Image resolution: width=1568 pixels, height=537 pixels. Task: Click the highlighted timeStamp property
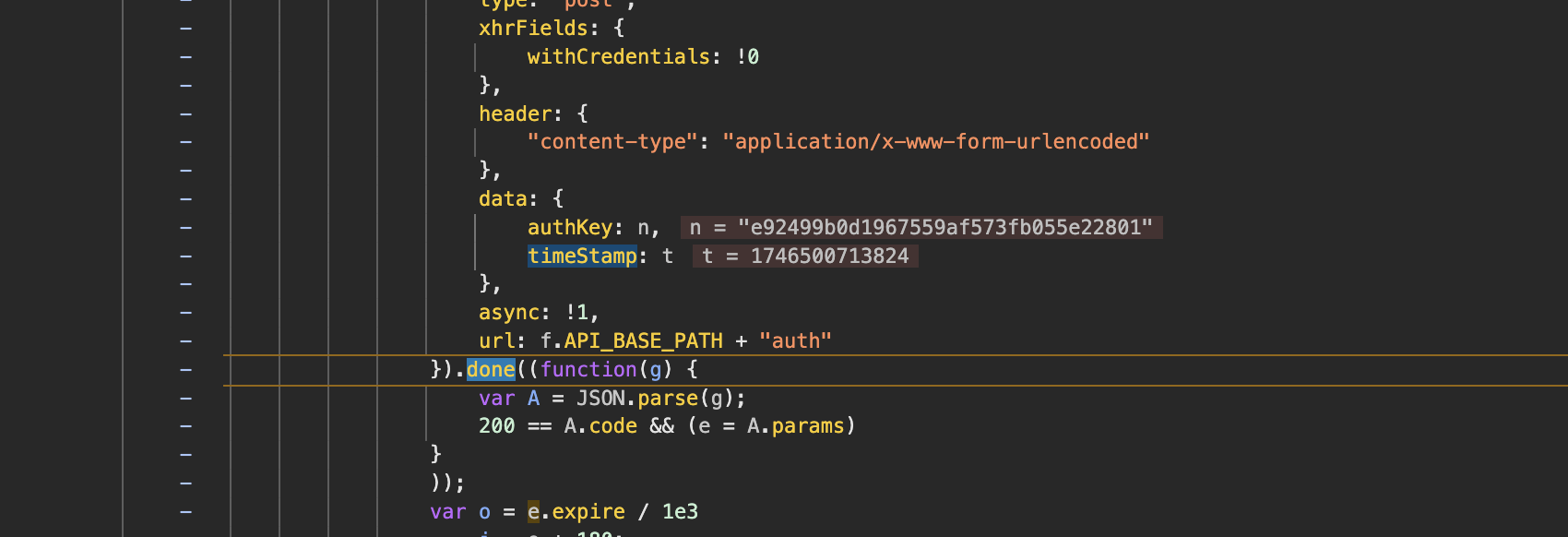click(x=582, y=257)
